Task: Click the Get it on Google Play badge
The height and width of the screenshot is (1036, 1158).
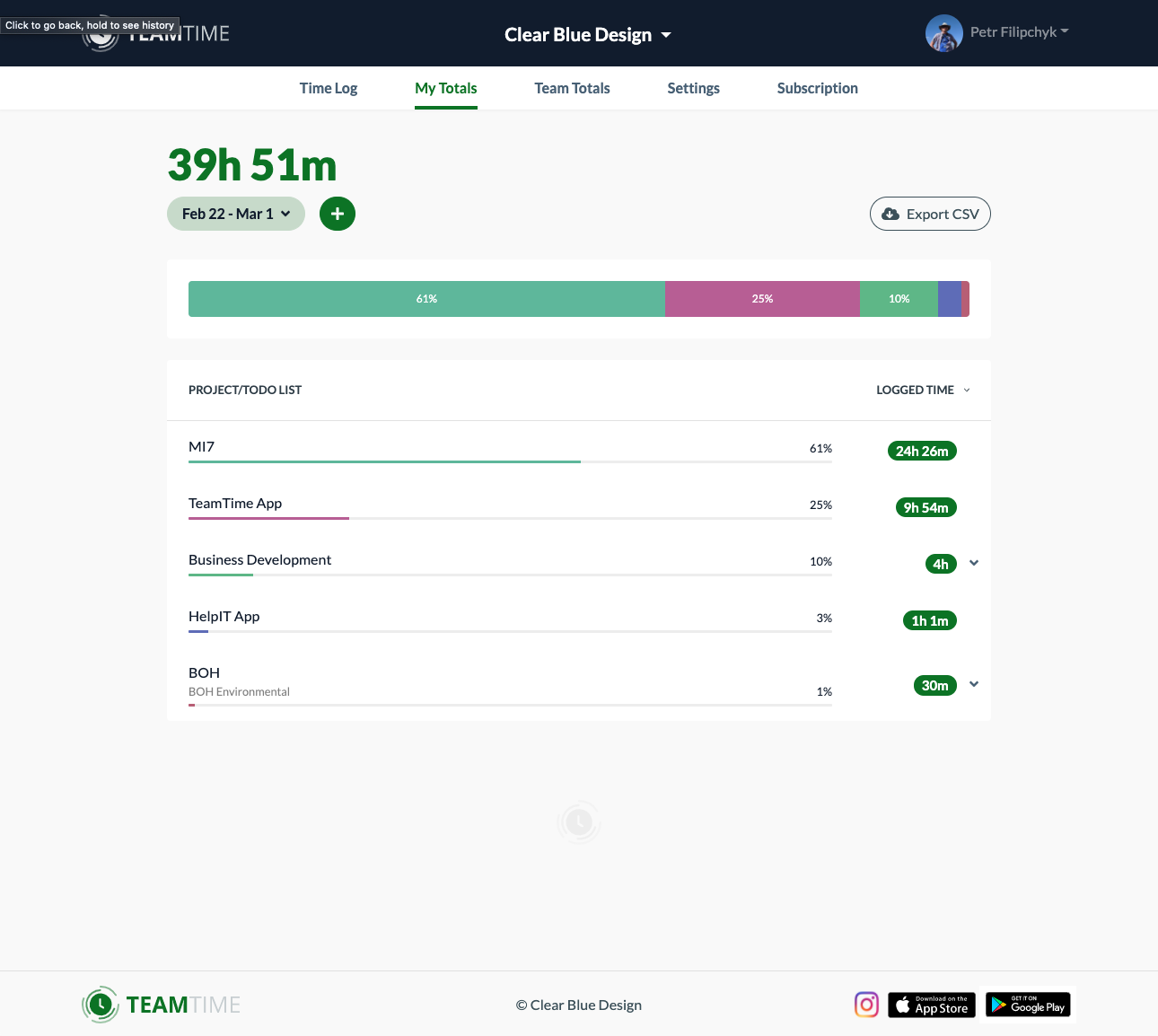Action: pyautogui.click(x=1027, y=1005)
